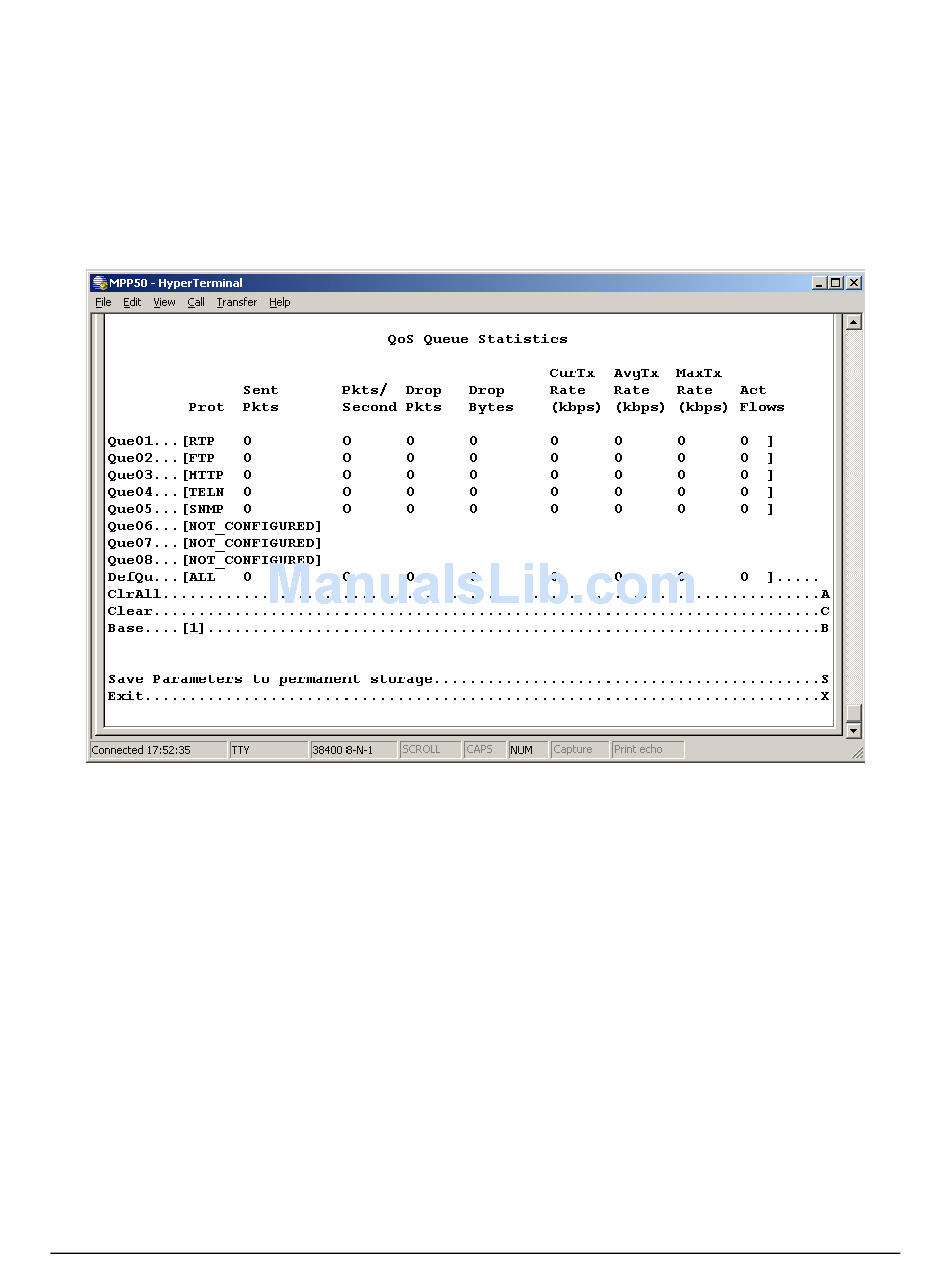
Task: Click the 'Drop Pkts' column header
Action: pyautogui.click(x=424, y=399)
